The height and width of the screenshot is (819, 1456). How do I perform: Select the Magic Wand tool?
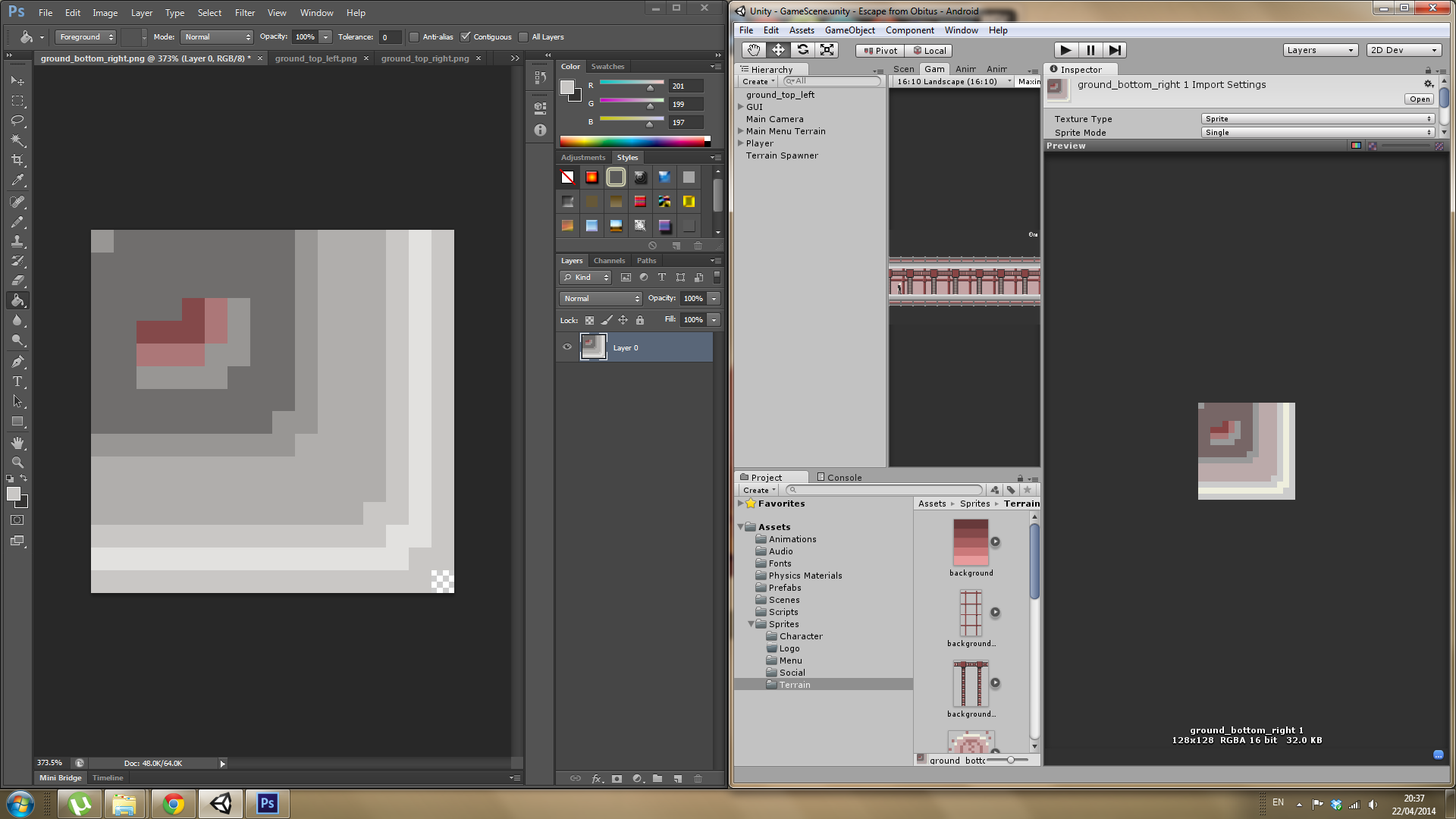(17, 140)
